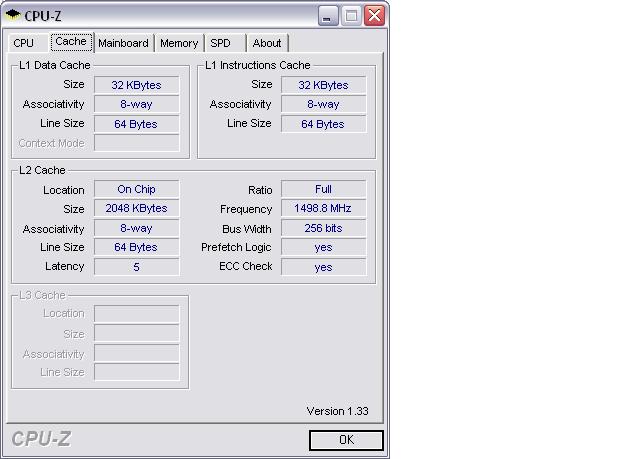Click the 'L3 Cache' group label
Image resolution: width=640 pixels, height=459 pixels.
(x=42, y=295)
